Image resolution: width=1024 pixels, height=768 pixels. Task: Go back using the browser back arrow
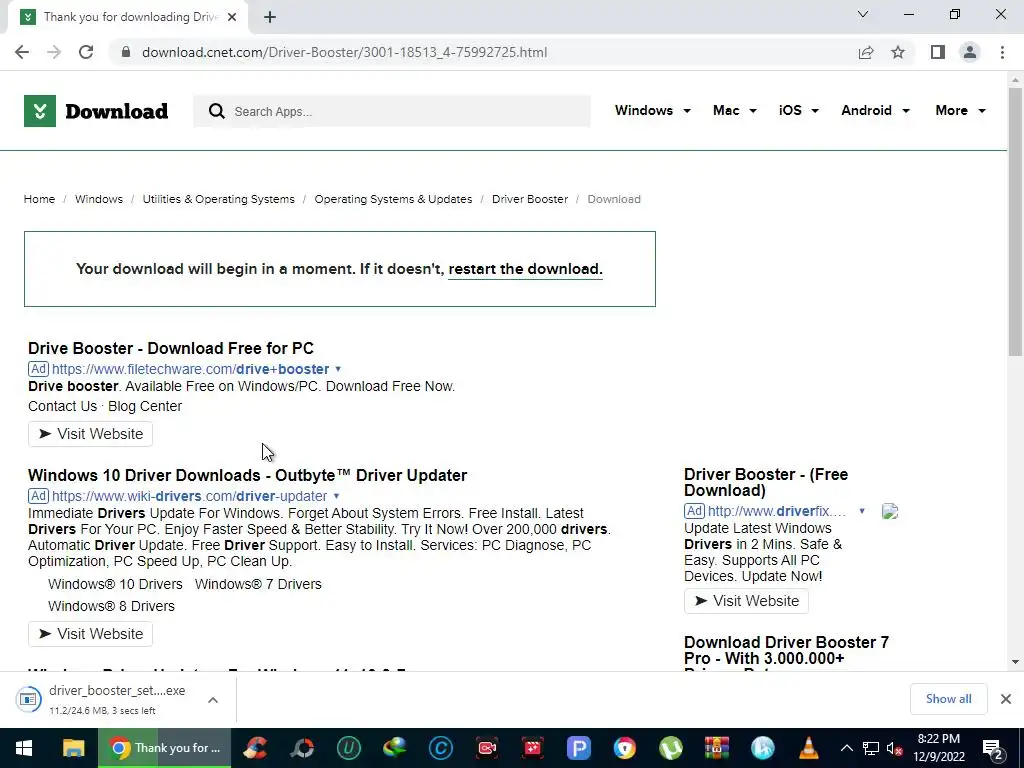22,52
